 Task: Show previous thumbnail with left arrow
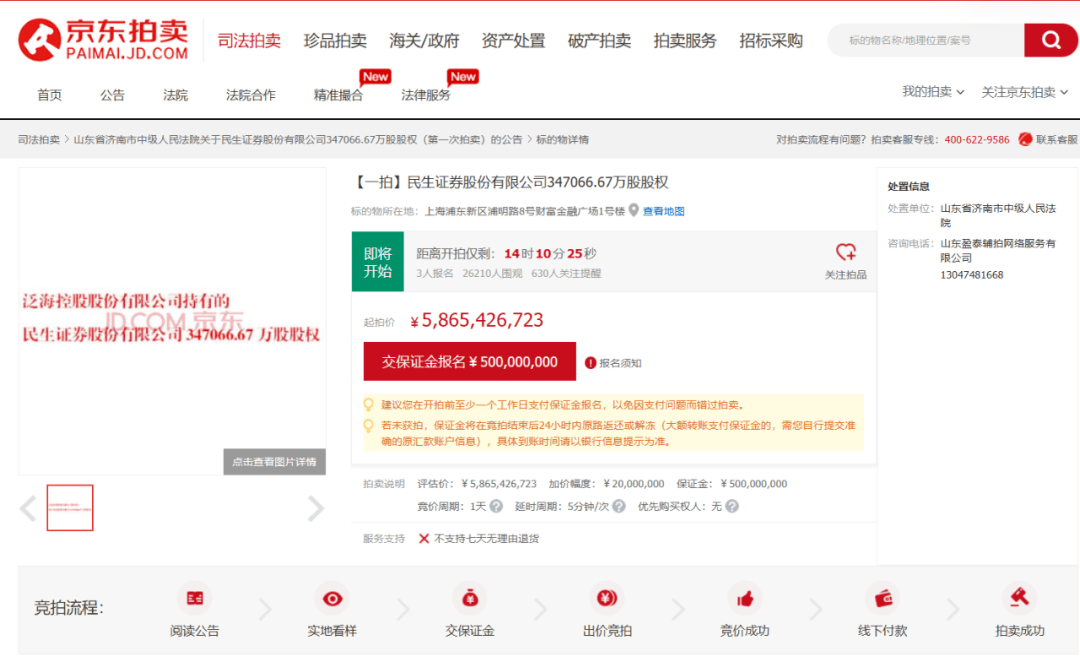click(28, 509)
